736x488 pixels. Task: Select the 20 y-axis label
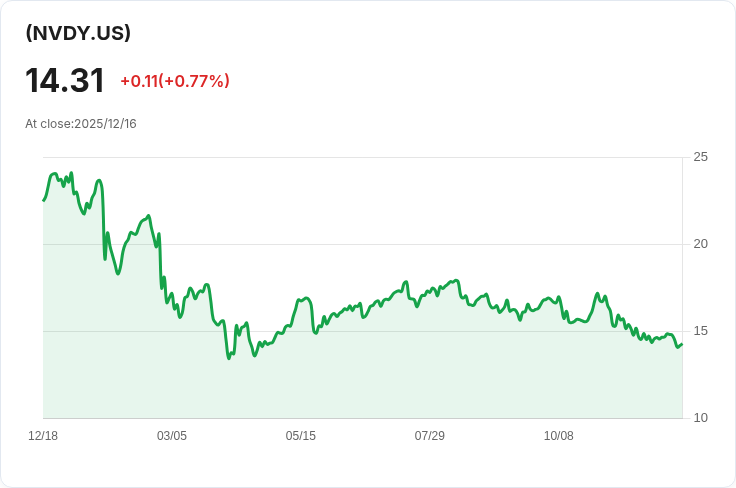700,244
